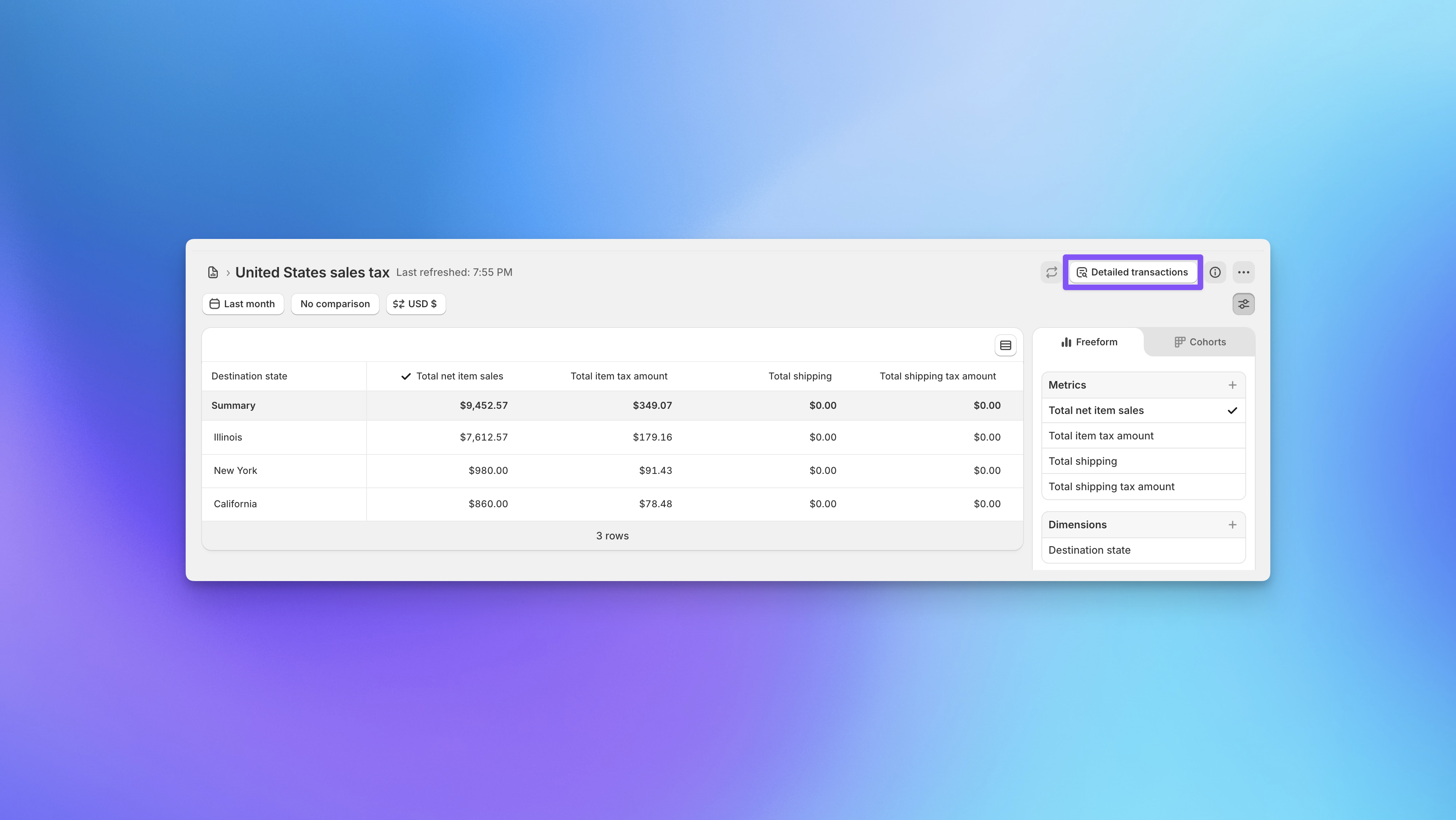This screenshot has height=820, width=1456.
Task: Click the plus icon to add a metric
Action: 1233,385
